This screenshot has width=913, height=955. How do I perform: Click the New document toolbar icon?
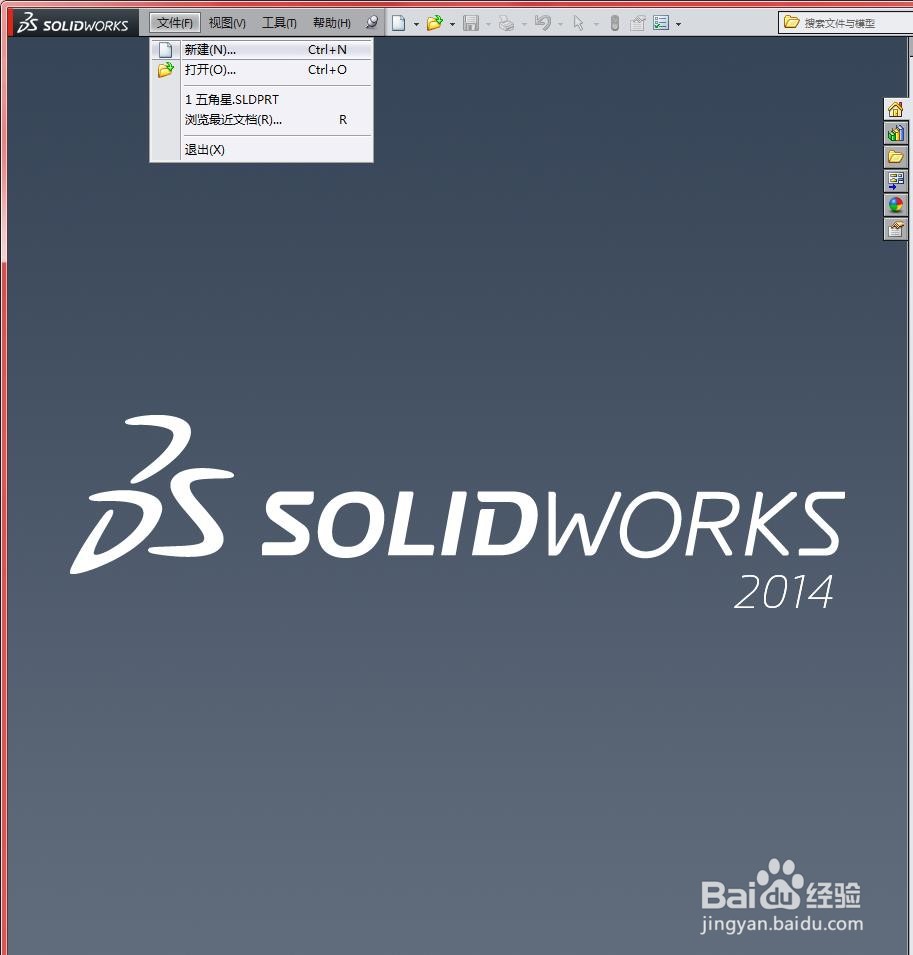click(x=398, y=23)
